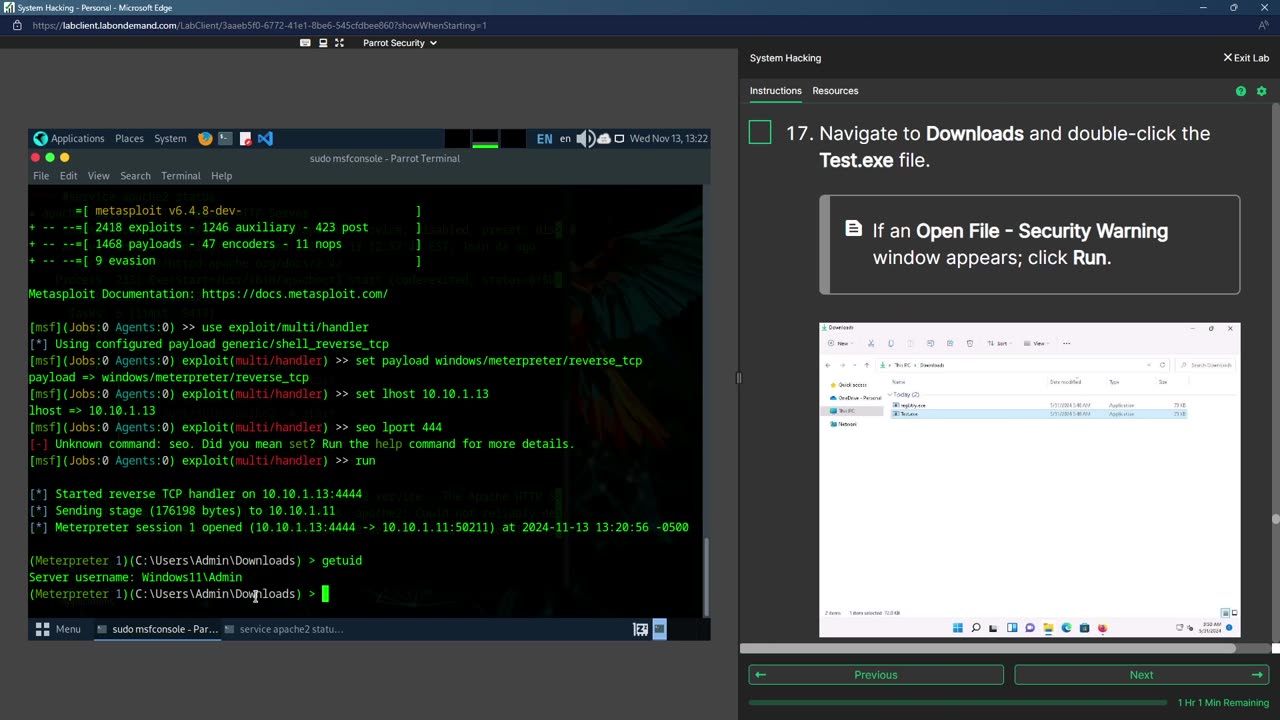Click the Metasploit docs URL in terminal
Screen dimensions: 1280x720
[x=294, y=294]
